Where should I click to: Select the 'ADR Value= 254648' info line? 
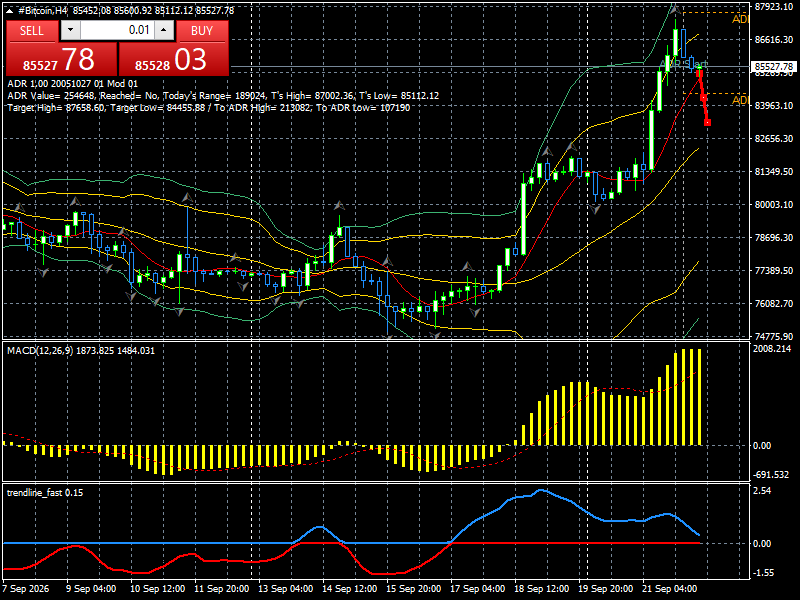point(223,96)
